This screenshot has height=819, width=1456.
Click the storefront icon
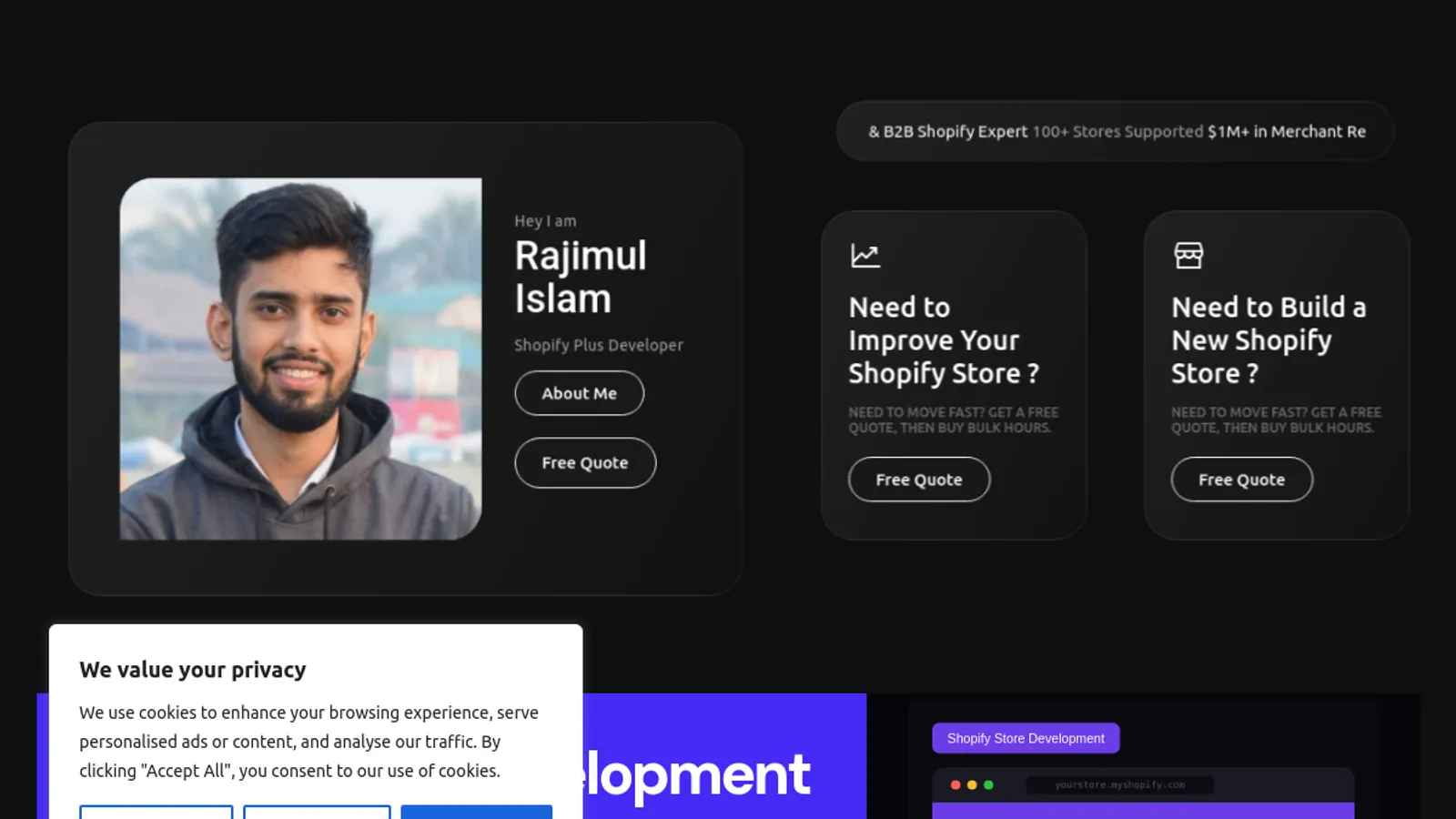pos(1188,256)
